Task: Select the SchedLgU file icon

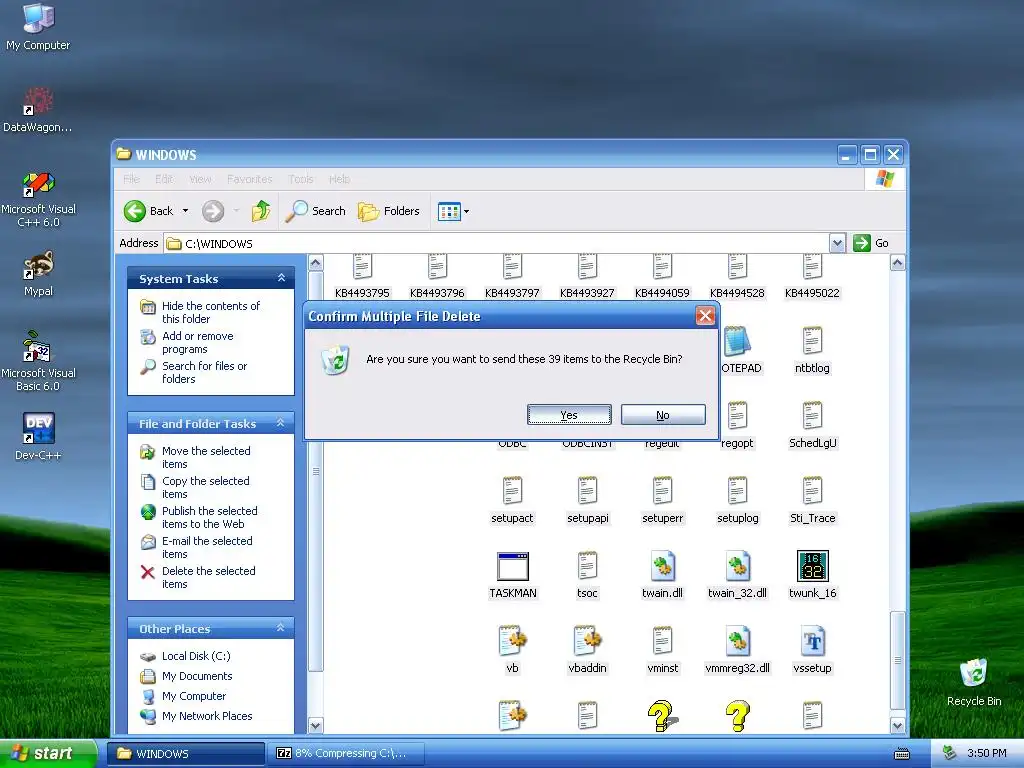Action: pyautogui.click(x=812, y=416)
